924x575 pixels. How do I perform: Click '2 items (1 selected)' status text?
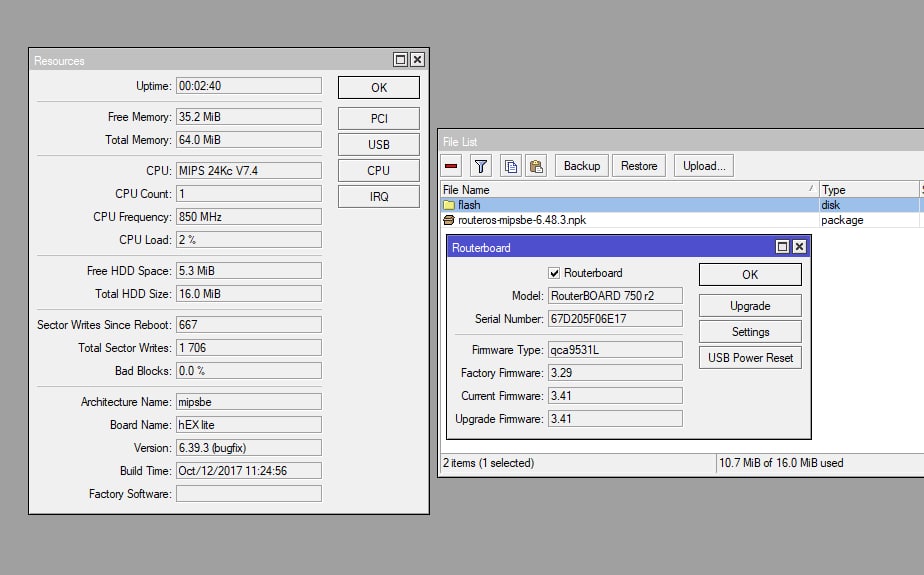pos(489,463)
